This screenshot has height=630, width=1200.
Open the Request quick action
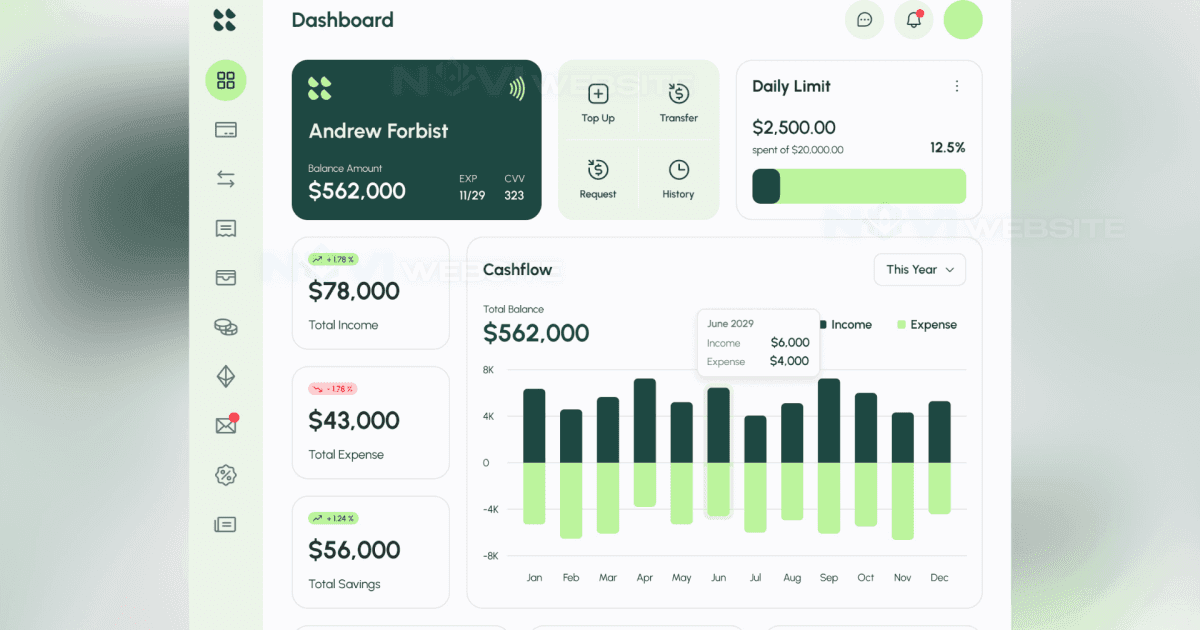click(598, 179)
